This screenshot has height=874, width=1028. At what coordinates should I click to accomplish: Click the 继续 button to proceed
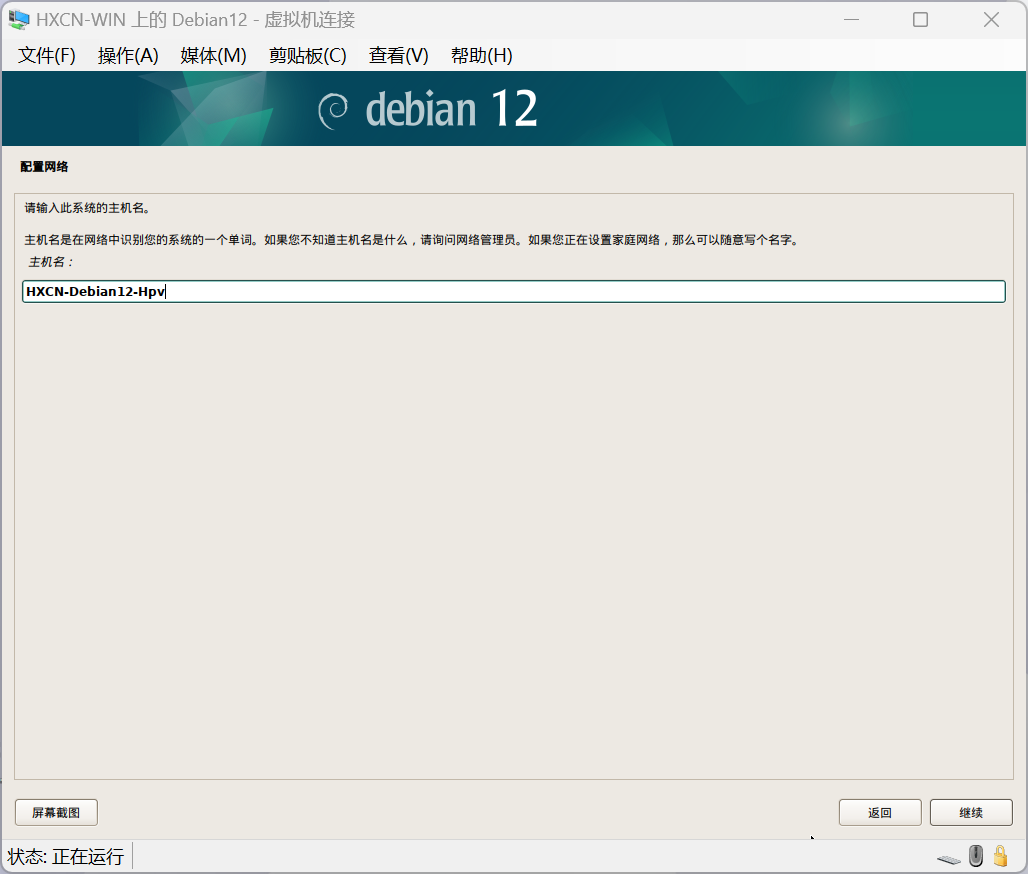pyautogui.click(x=971, y=812)
